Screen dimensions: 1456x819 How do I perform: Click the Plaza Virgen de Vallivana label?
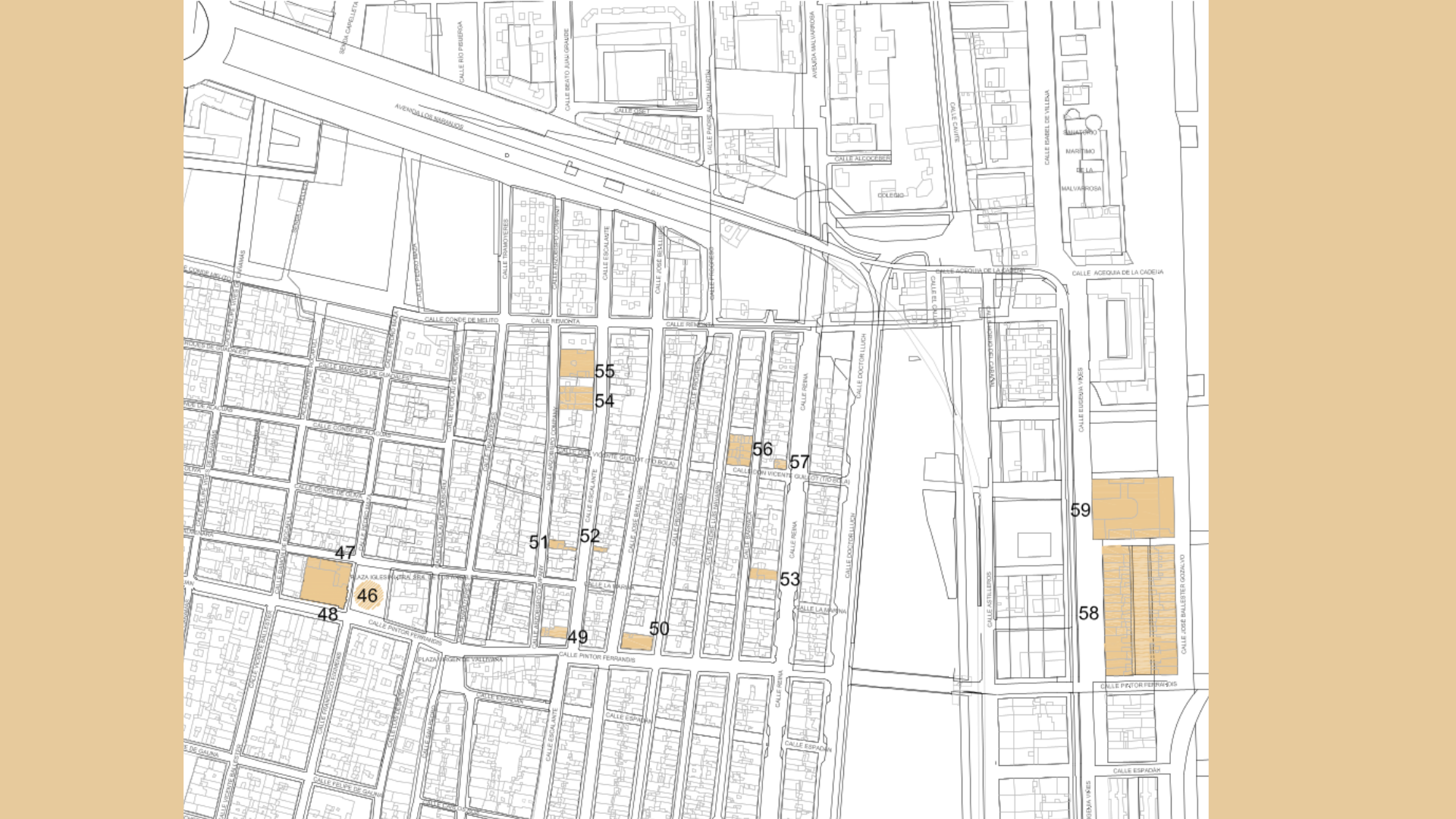coord(460,660)
